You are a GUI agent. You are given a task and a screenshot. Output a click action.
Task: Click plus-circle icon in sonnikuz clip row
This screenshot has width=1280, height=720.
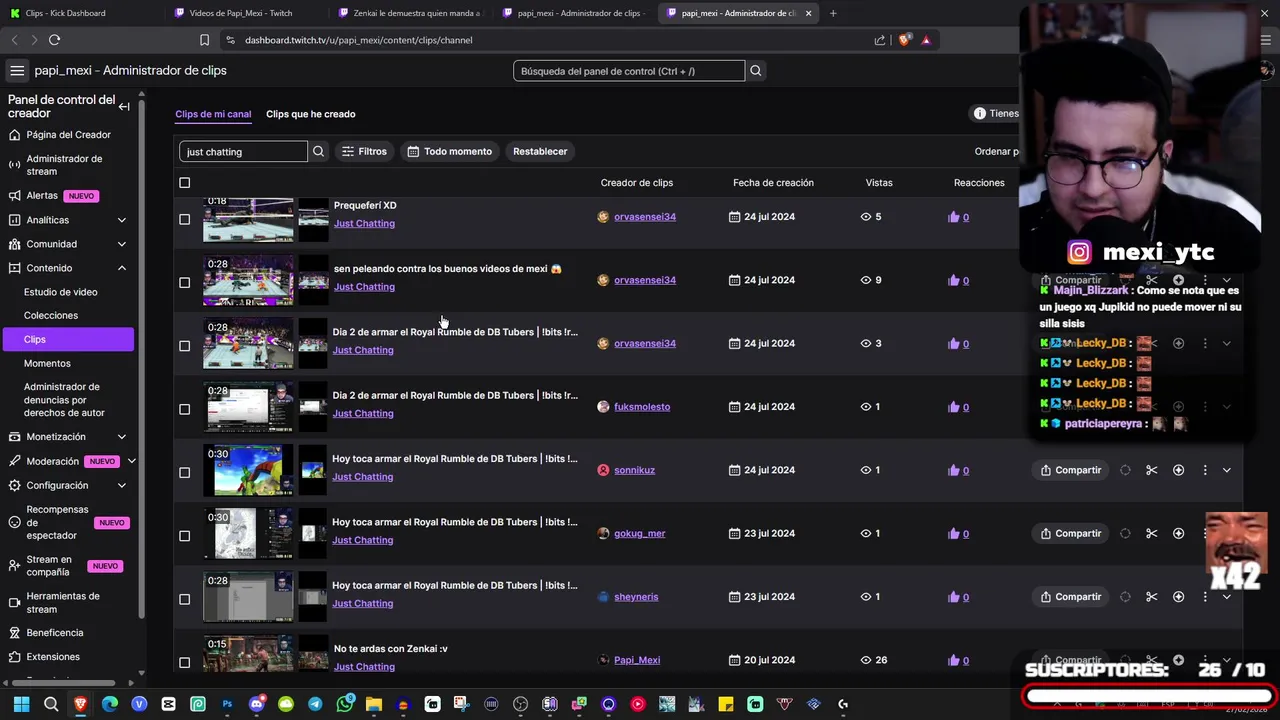coord(1178,470)
